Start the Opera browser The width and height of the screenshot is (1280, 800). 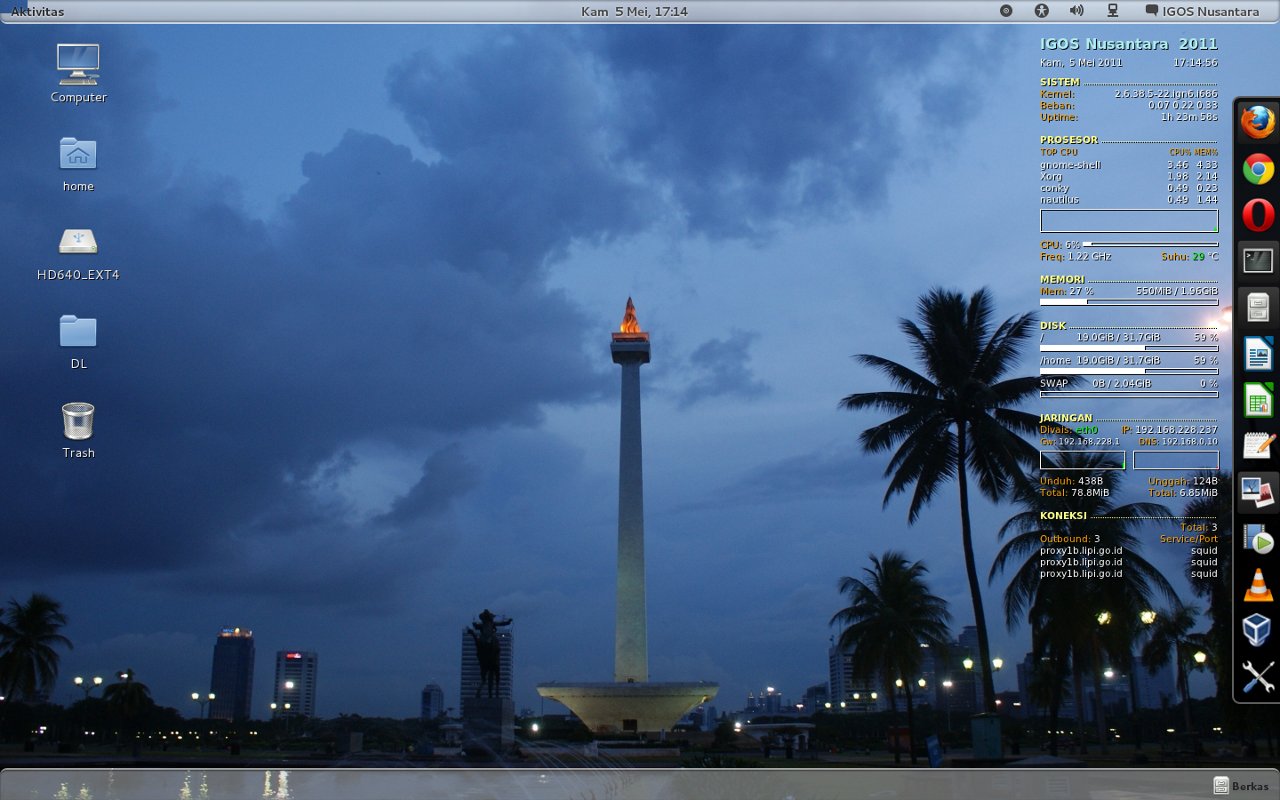click(1258, 215)
